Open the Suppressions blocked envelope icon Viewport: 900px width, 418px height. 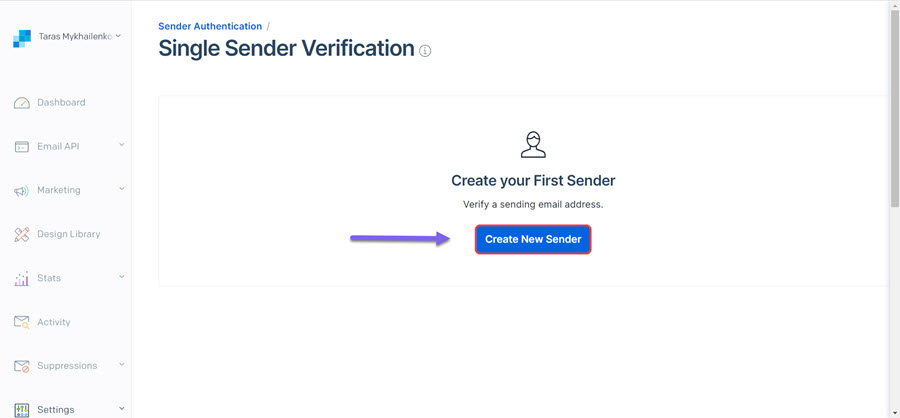pyautogui.click(x=22, y=366)
